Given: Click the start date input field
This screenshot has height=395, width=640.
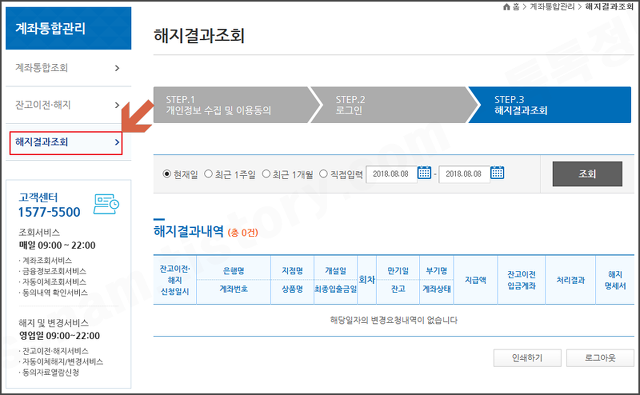Looking at the screenshot, I should tap(391, 174).
